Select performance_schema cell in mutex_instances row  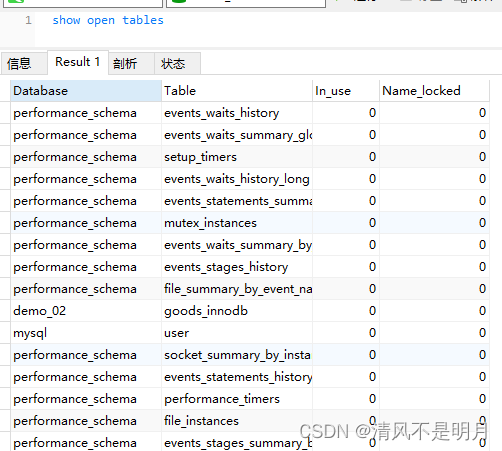point(86,223)
